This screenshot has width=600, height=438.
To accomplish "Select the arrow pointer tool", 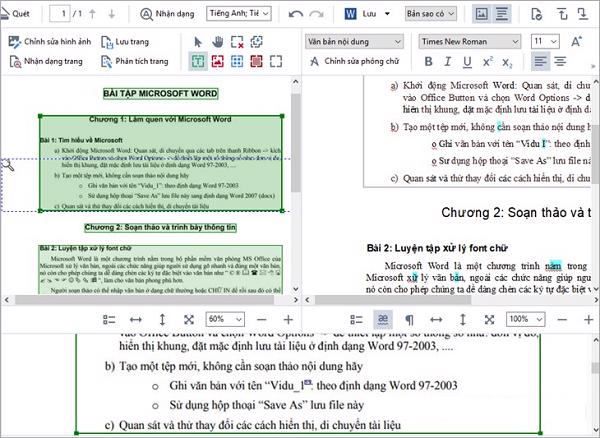I will [x=198, y=42].
